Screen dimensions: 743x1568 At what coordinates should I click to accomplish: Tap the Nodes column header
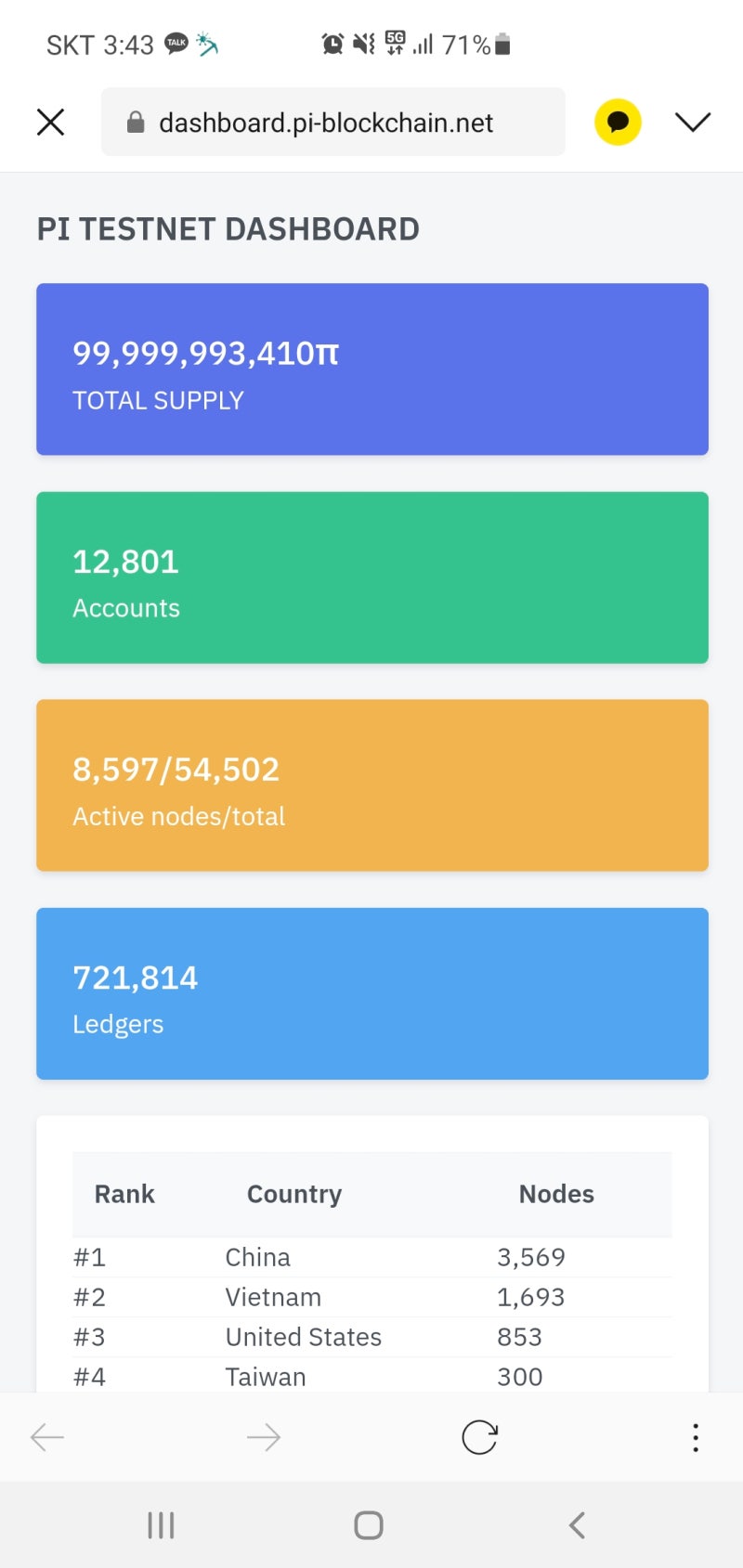coord(556,1194)
